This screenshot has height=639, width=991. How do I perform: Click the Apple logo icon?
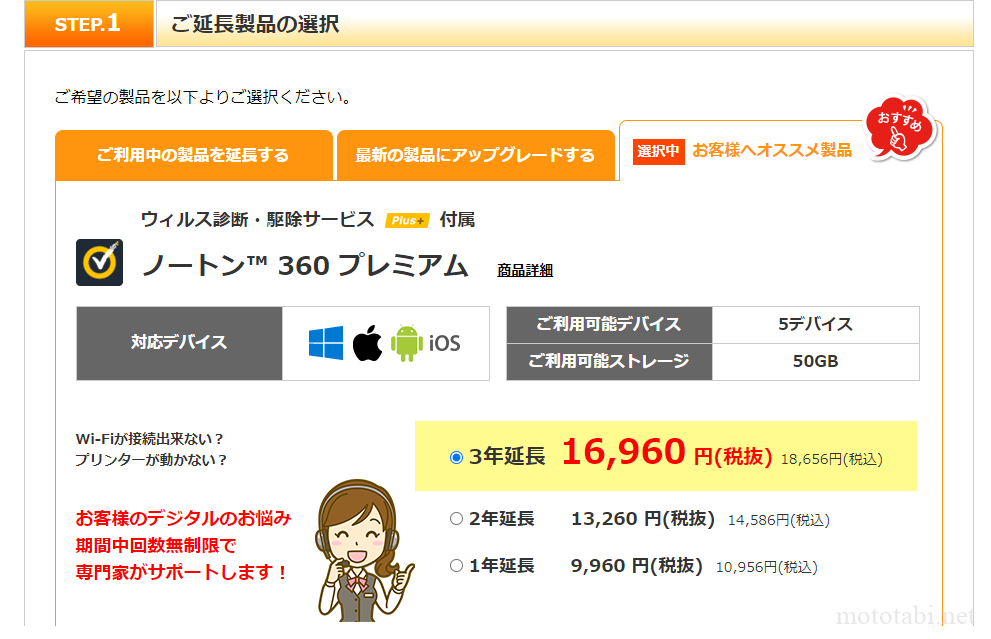(x=367, y=343)
